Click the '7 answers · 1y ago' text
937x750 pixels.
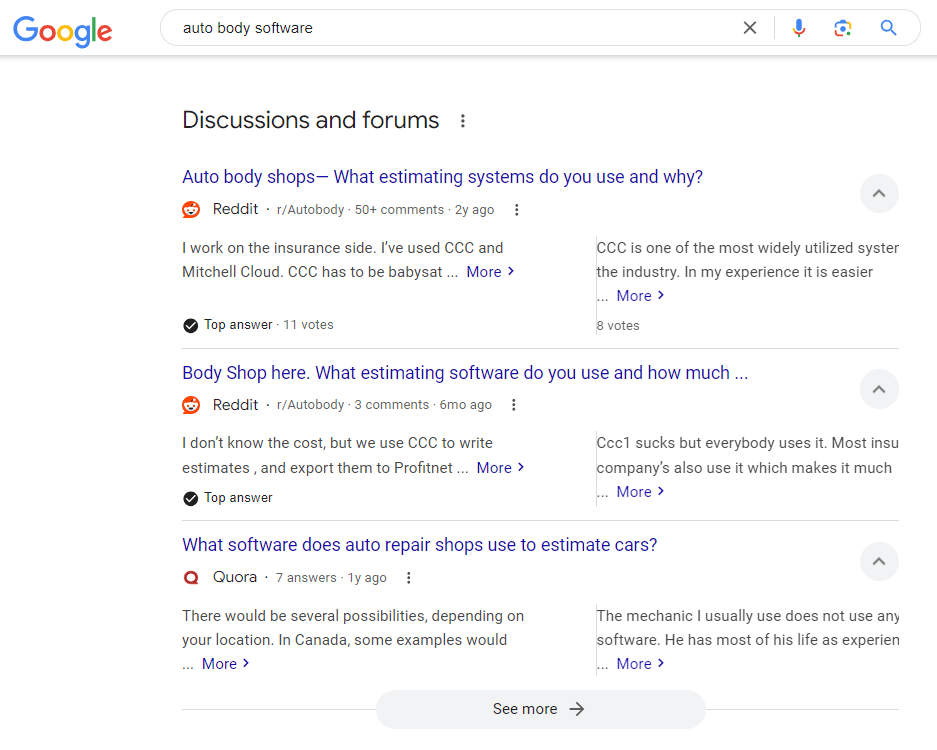pos(331,578)
